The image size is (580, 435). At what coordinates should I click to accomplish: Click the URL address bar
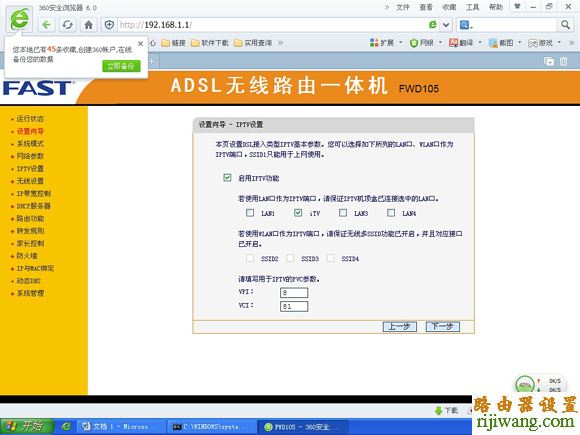tap(272, 25)
